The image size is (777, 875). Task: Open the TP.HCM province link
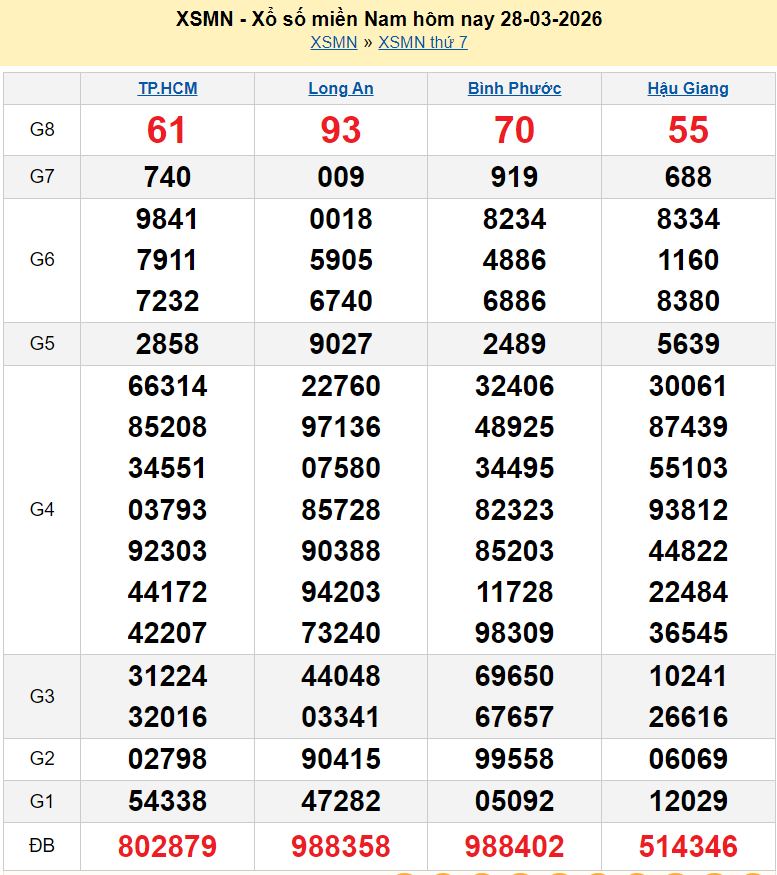(167, 88)
